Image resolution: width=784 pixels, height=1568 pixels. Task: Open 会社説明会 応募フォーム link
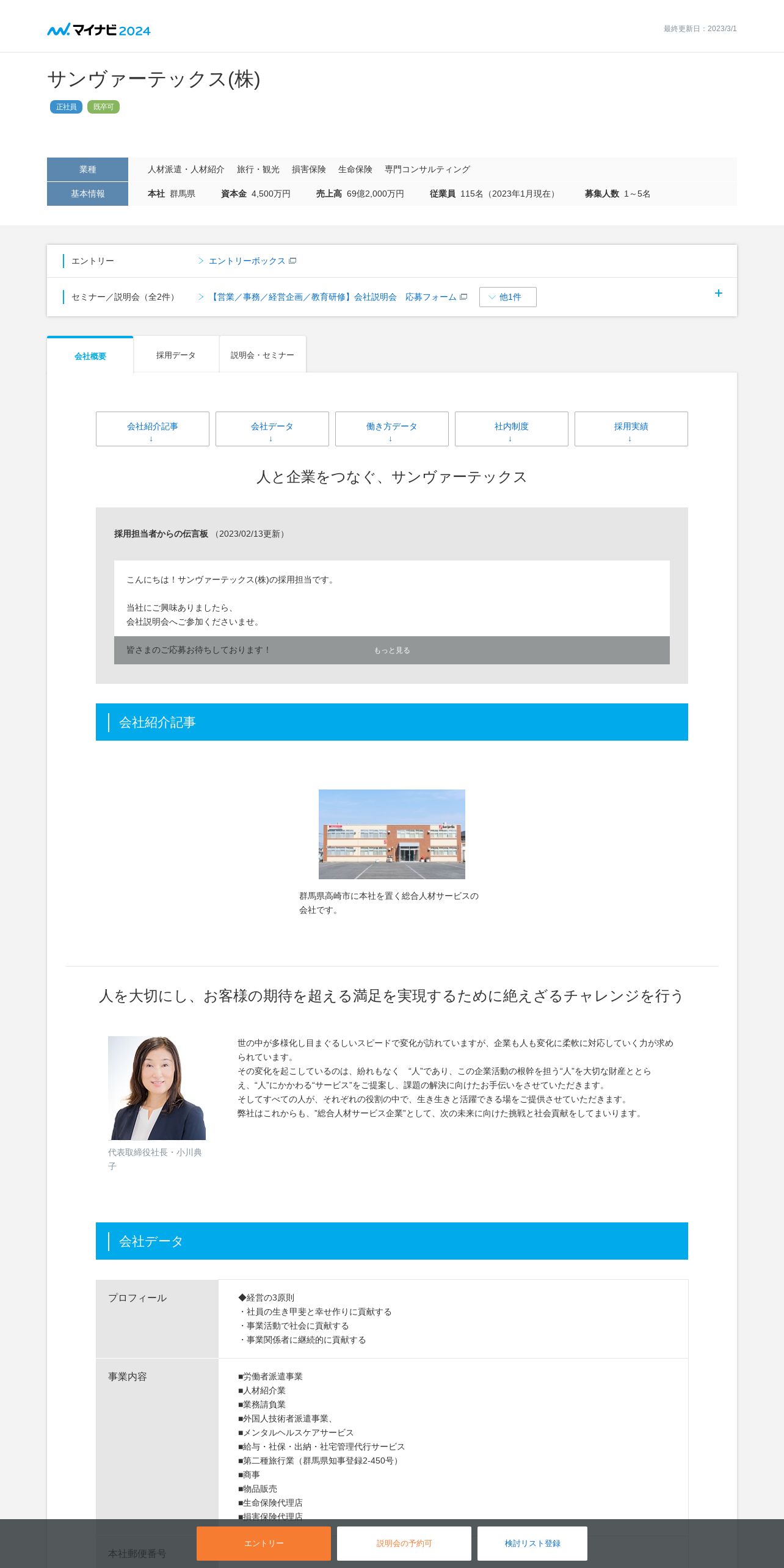click(x=333, y=297)
